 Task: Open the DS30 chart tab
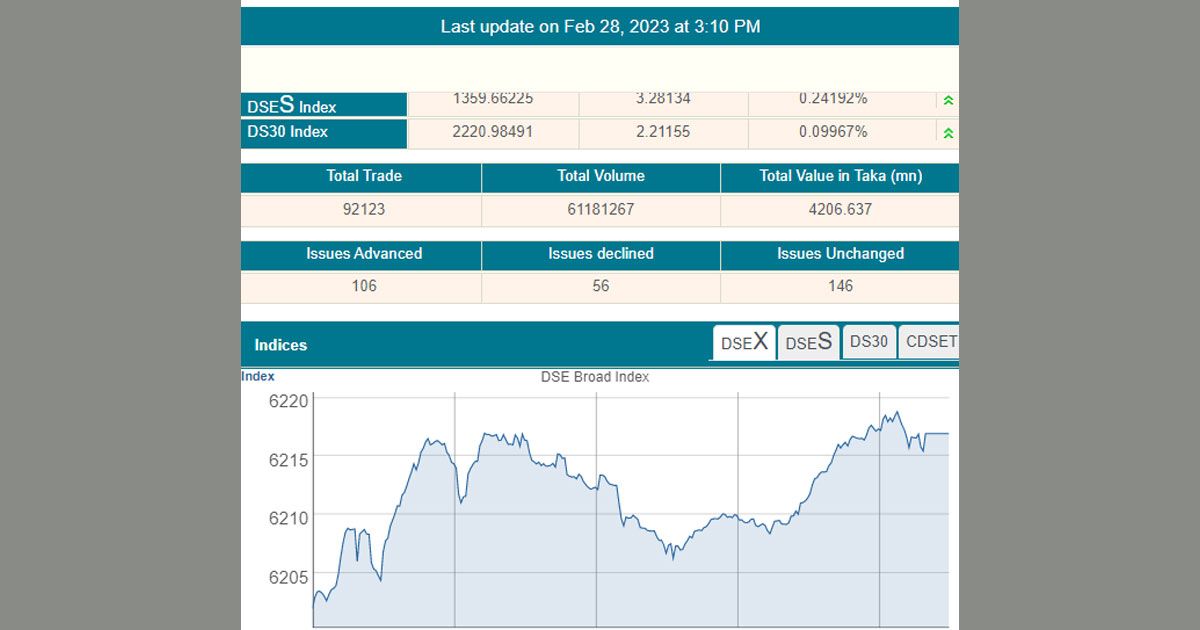pyautogui.click(x=869, y=341)
